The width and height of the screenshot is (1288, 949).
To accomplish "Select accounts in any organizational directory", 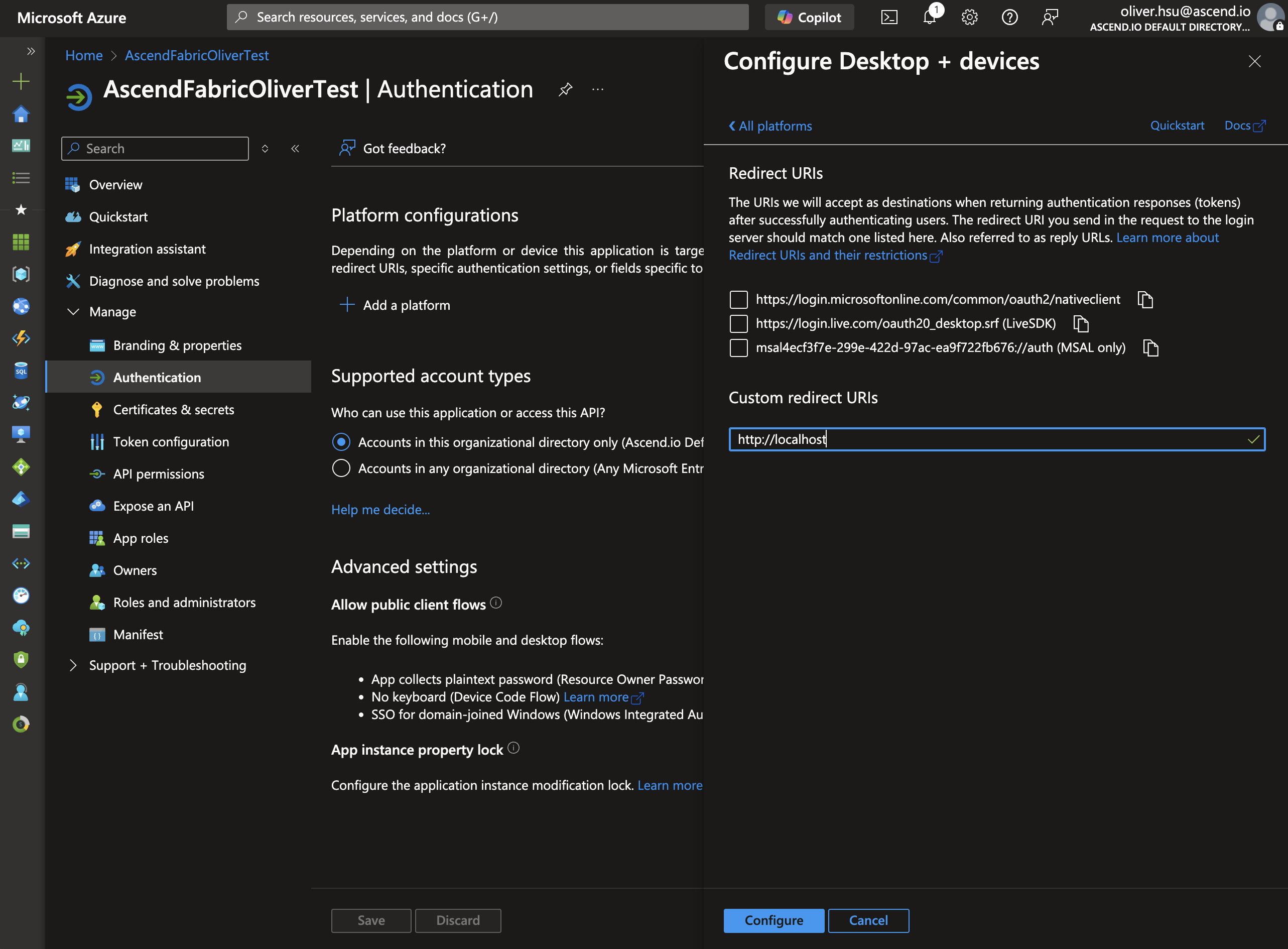I will (341, 468).
